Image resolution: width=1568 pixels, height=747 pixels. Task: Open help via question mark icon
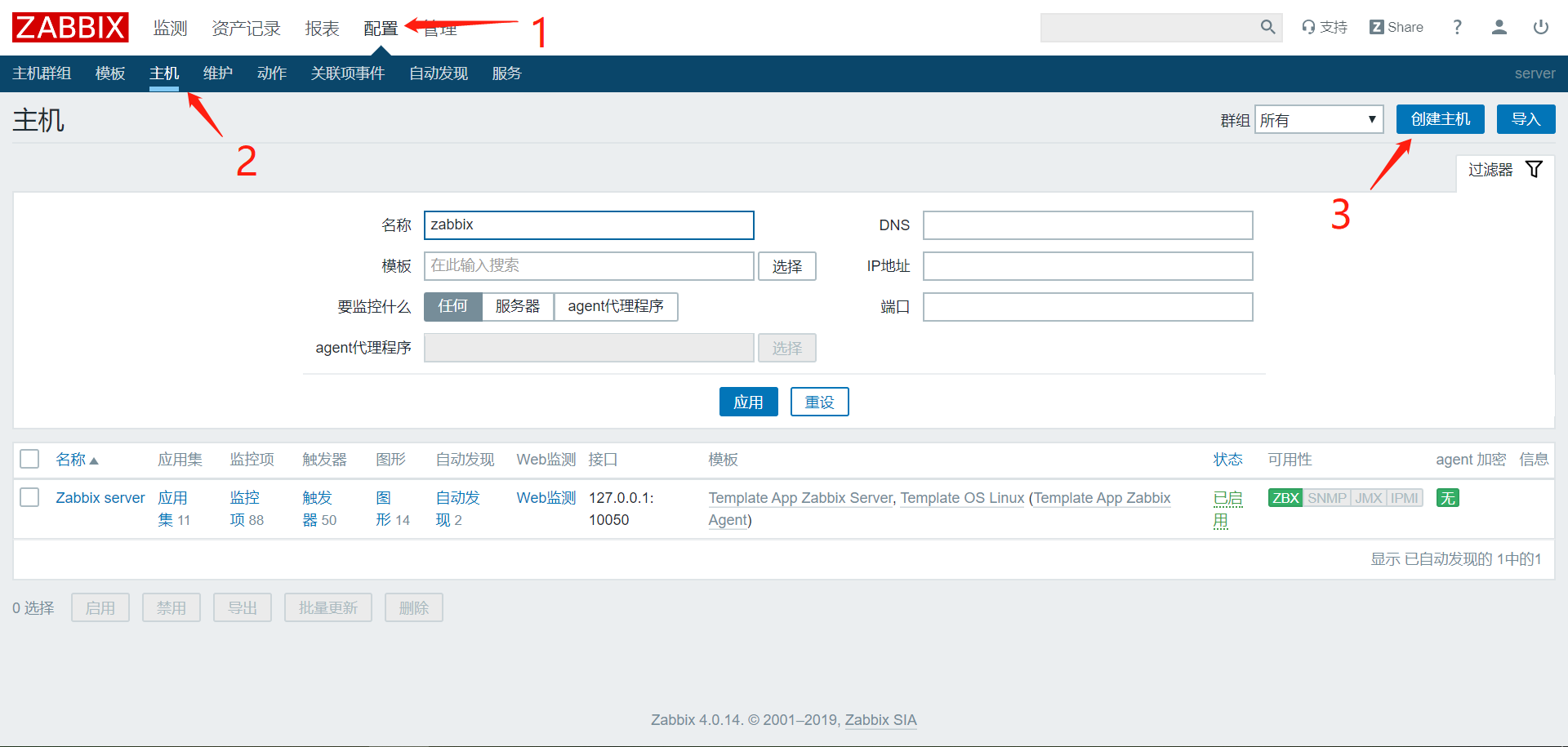(x=1457, y=27)
